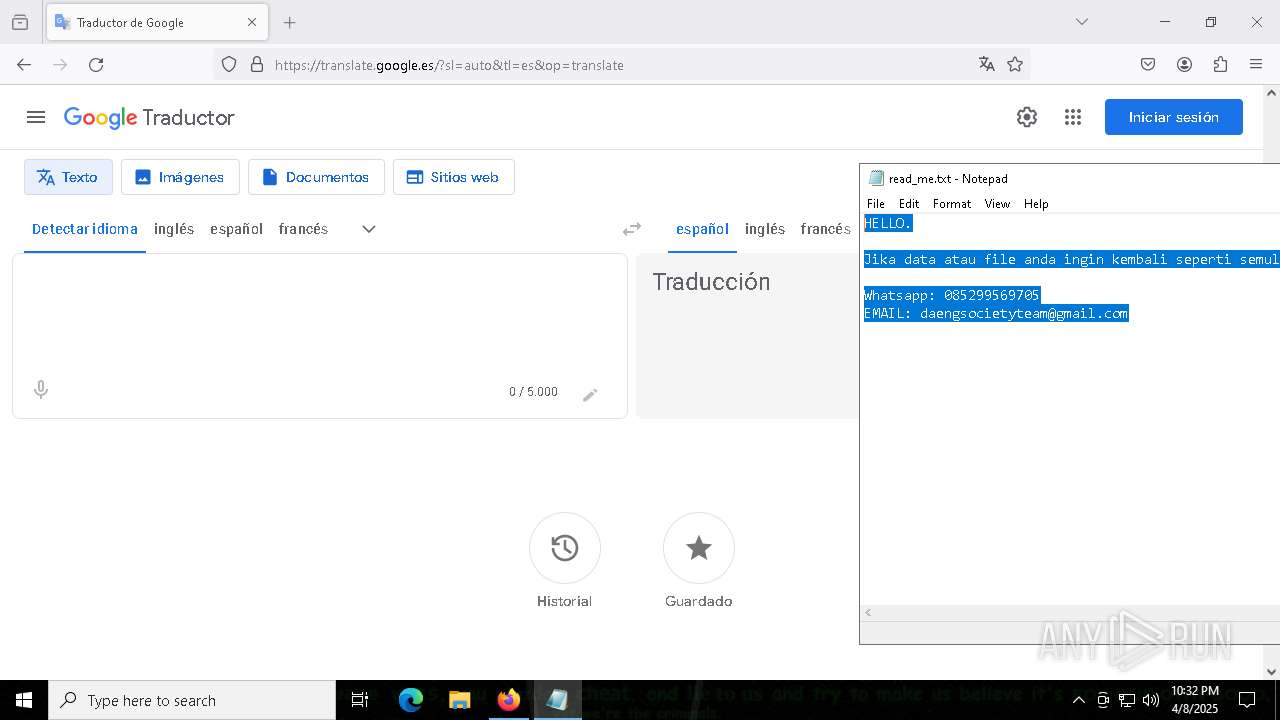This screenshot has width=1280, height=720.
Task: Open Notepad View menu
Action: click(x=997, y=203)
